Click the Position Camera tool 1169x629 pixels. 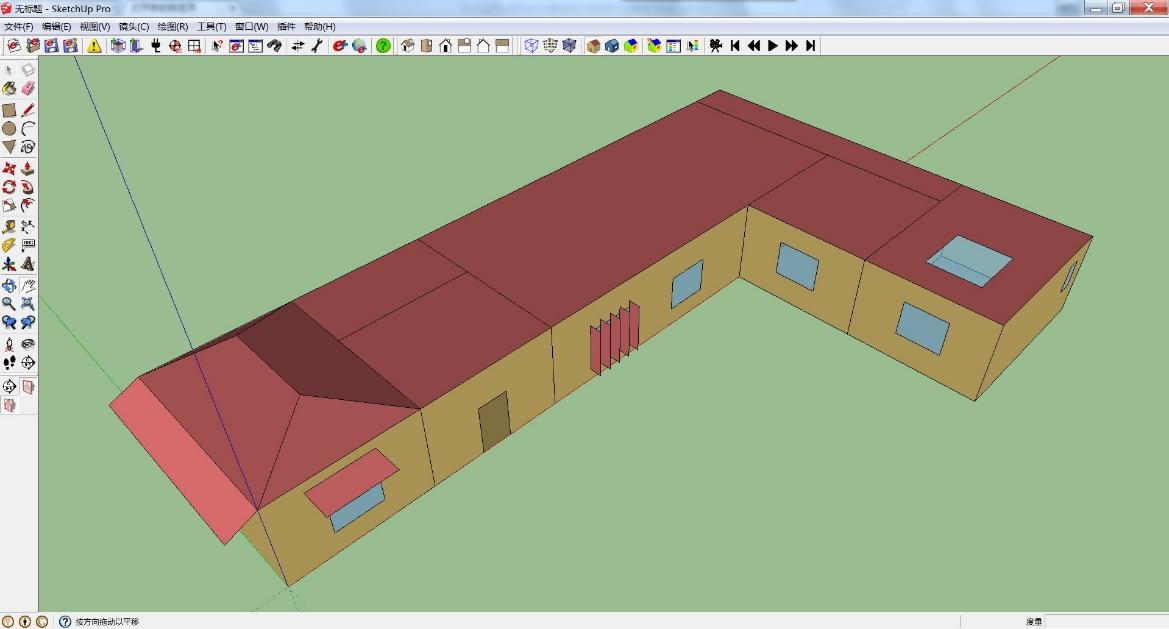point(9,344)
